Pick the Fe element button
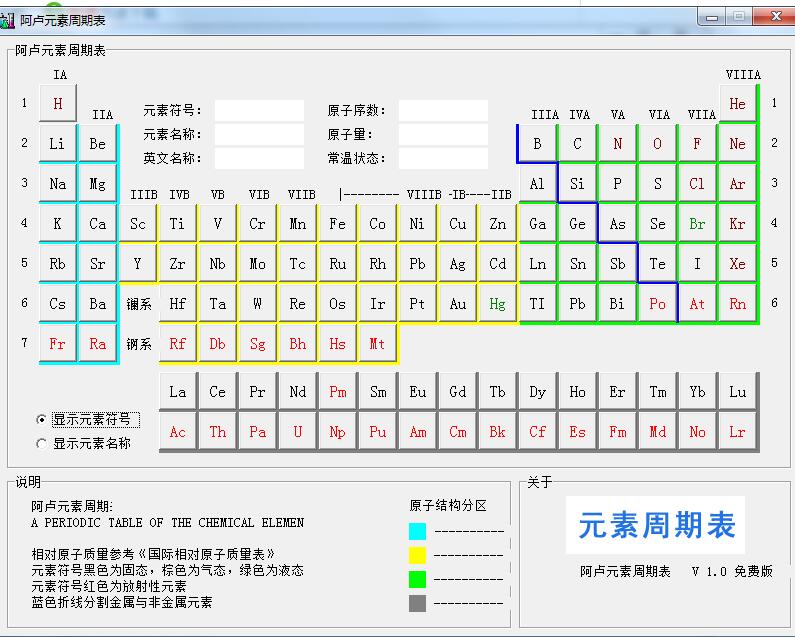The width and height of the screenshot is (795, 637). pos(338,224)
